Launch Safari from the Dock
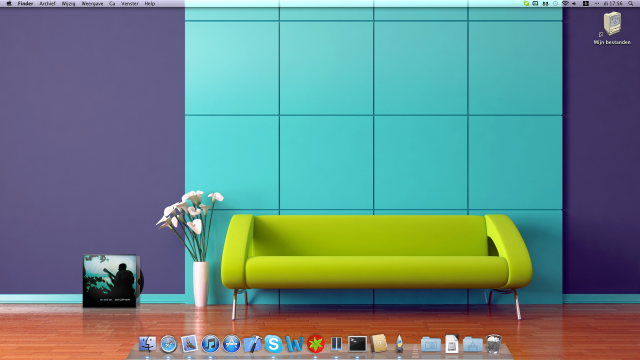 click(x=169, y=344)
